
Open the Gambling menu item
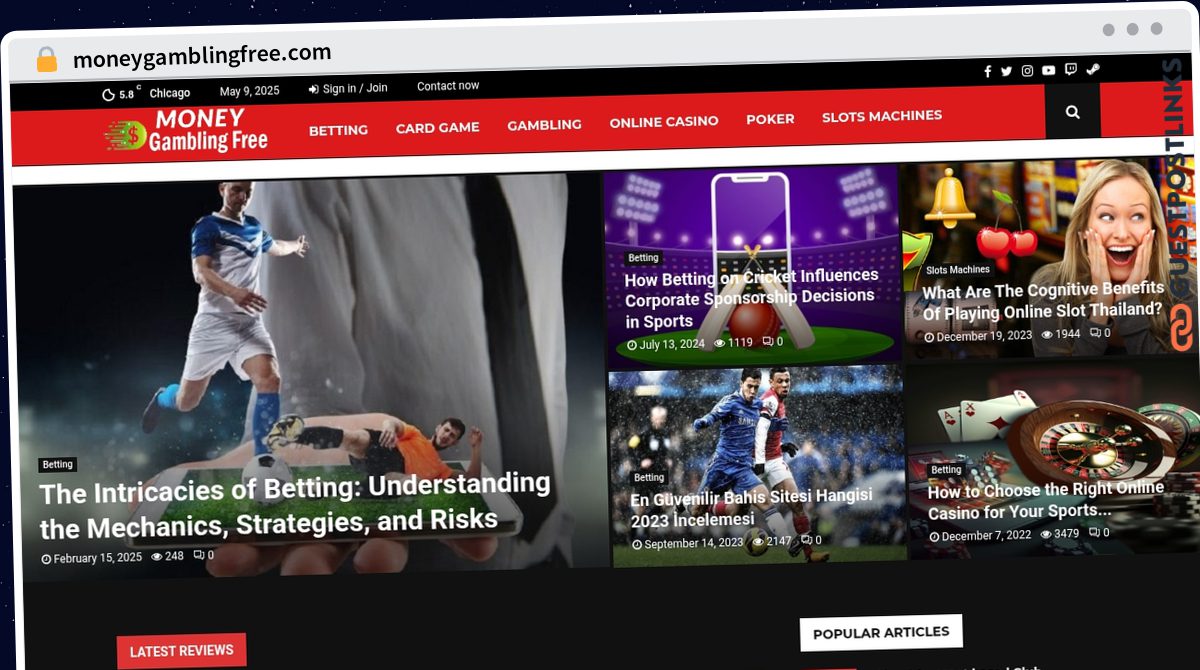point(544,125)
